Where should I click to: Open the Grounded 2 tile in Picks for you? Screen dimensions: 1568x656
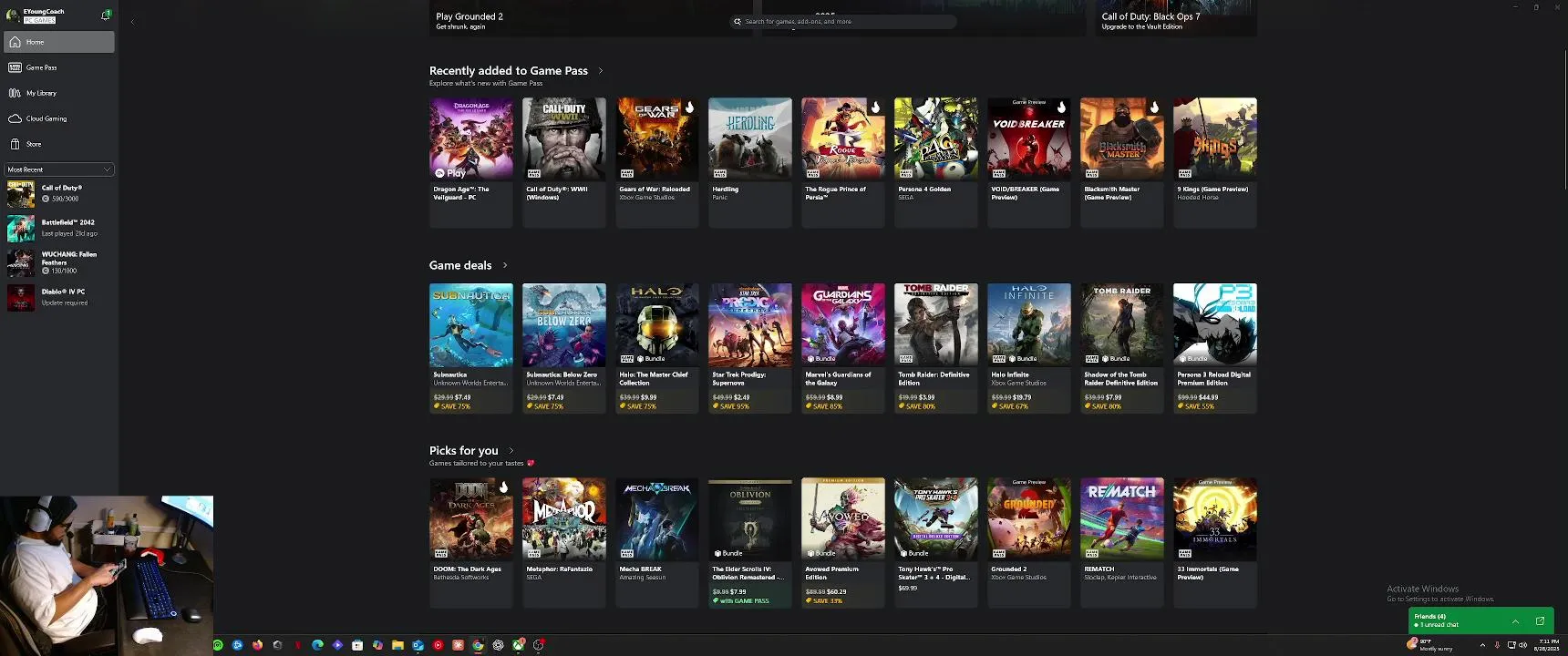(1029, 543)
